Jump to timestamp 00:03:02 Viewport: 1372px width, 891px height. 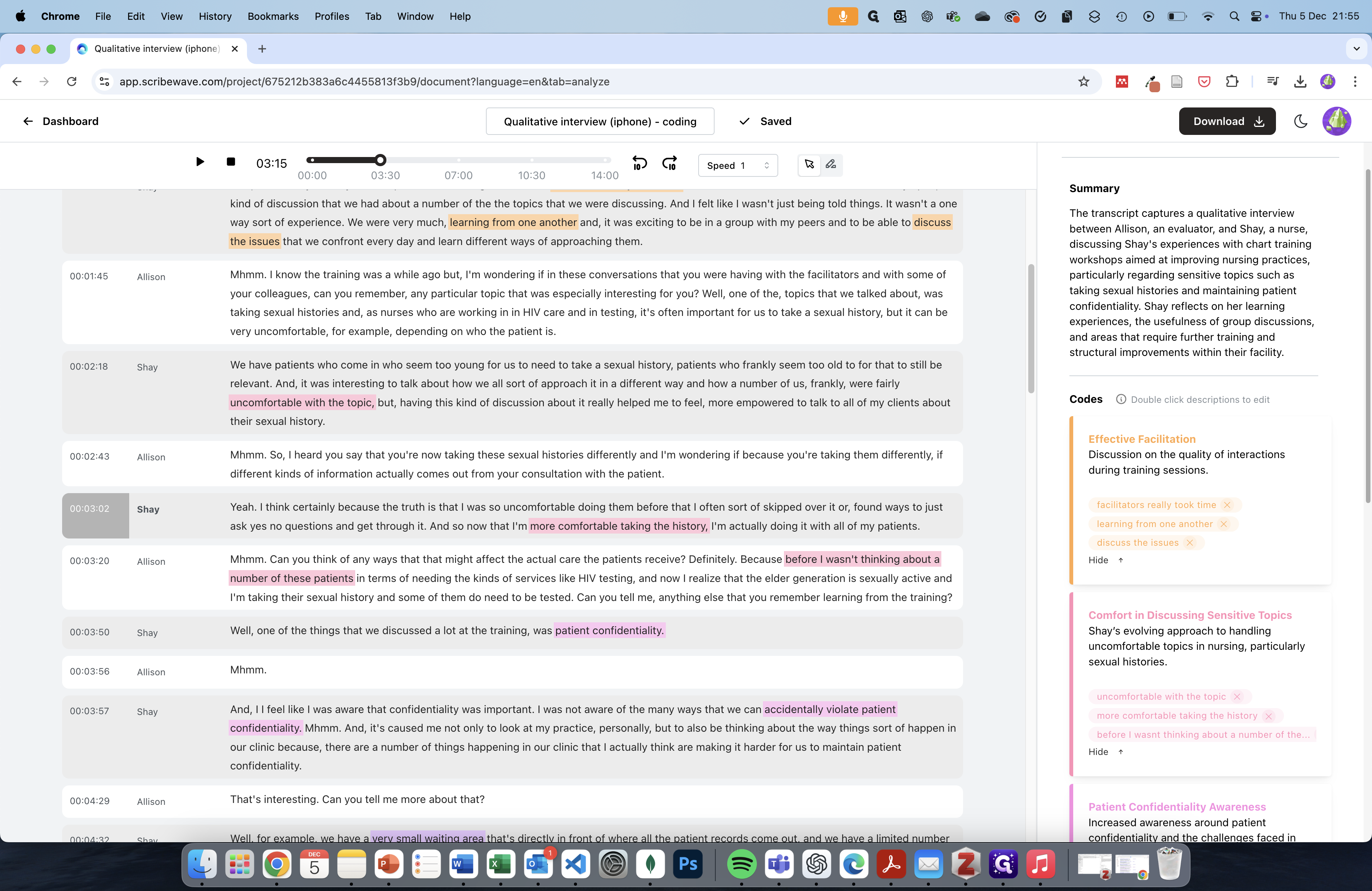[x=89, y=508]
